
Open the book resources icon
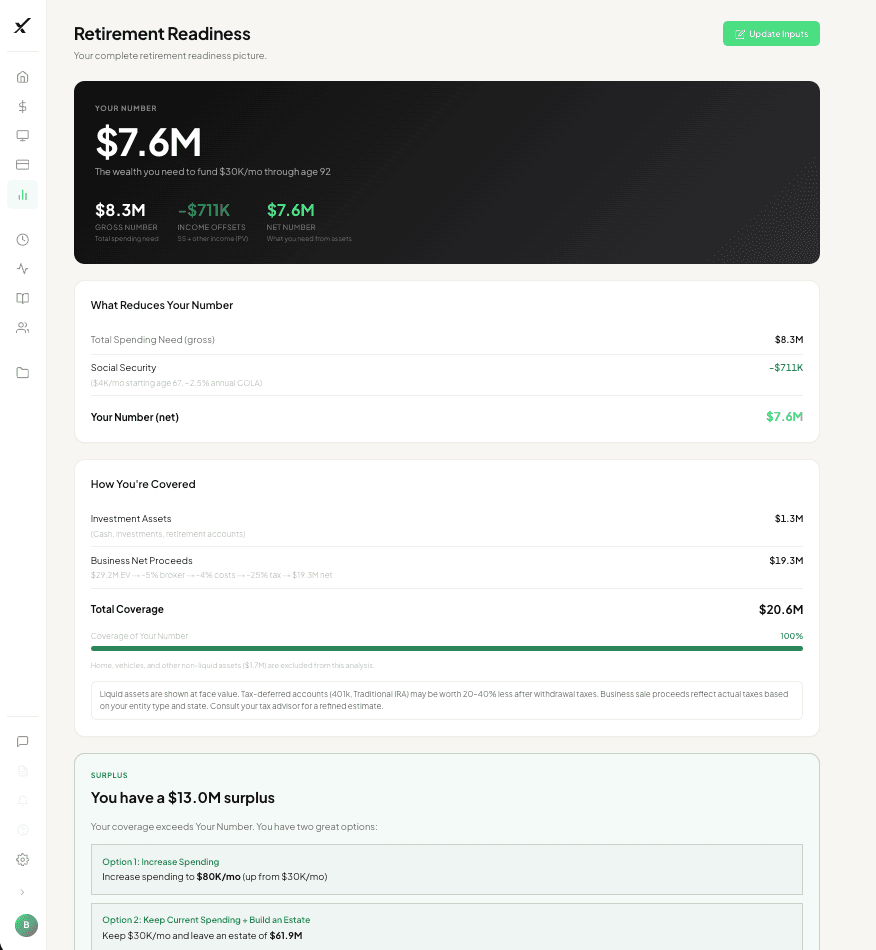(22, 298)
